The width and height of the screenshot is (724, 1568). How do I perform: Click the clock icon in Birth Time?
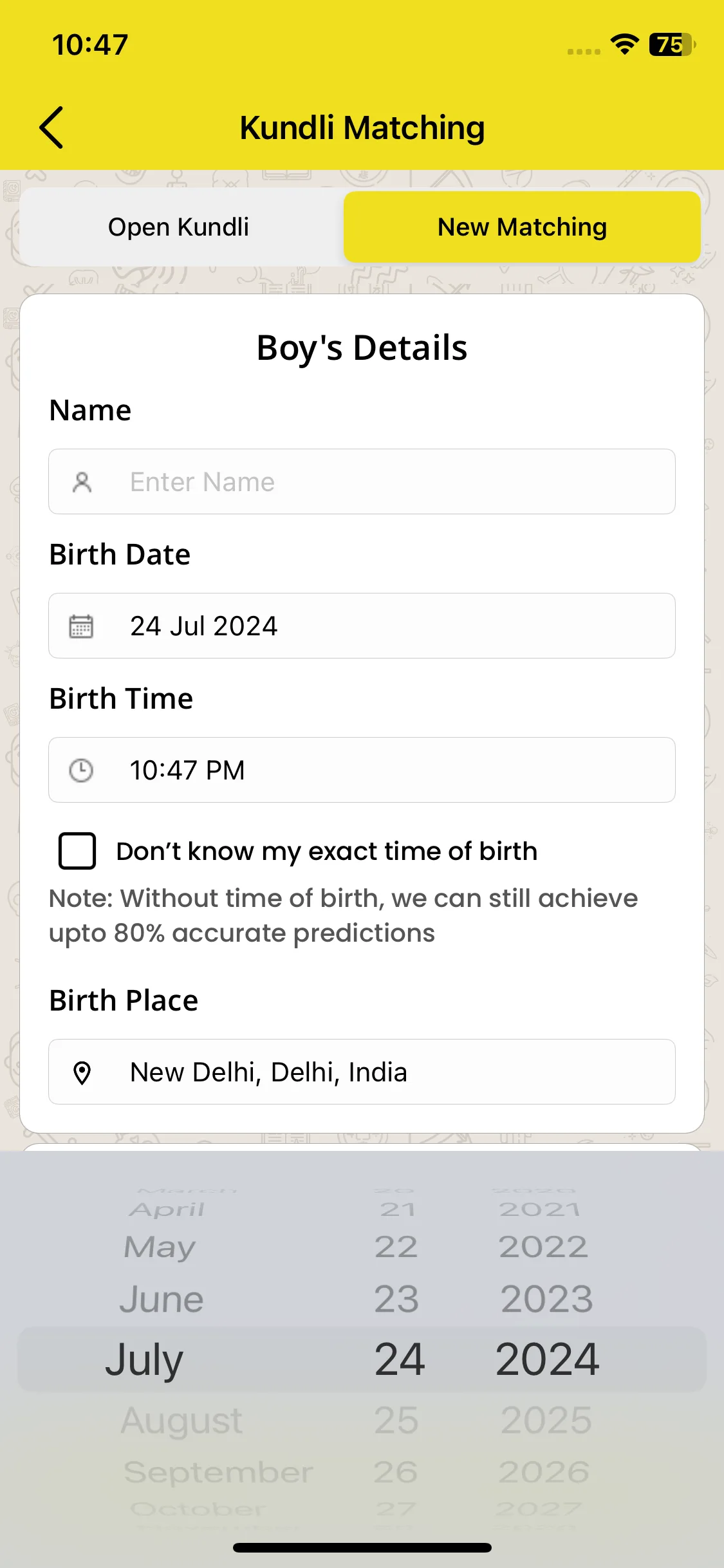pos(81,770)
